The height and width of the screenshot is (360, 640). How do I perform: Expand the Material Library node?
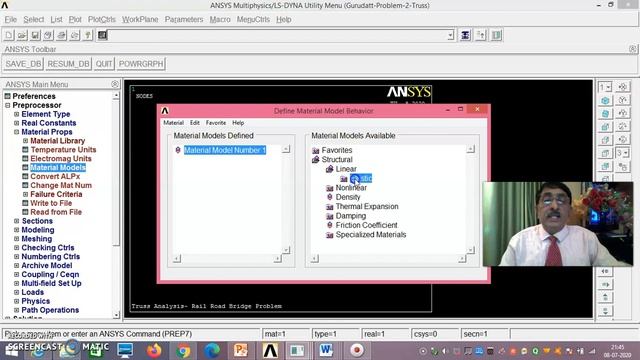pyautogui.click(x=25, y=141)
